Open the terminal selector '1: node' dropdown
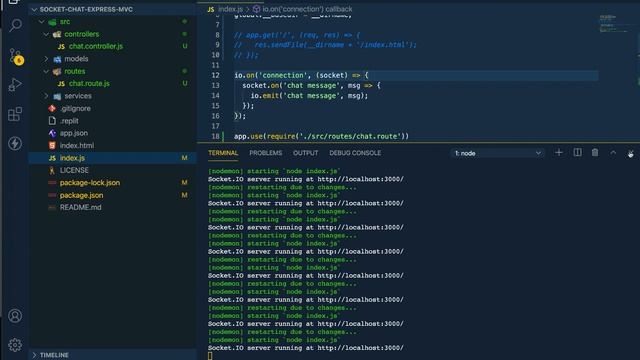This screenshot has width=640, height=360. tap(498, 153)
